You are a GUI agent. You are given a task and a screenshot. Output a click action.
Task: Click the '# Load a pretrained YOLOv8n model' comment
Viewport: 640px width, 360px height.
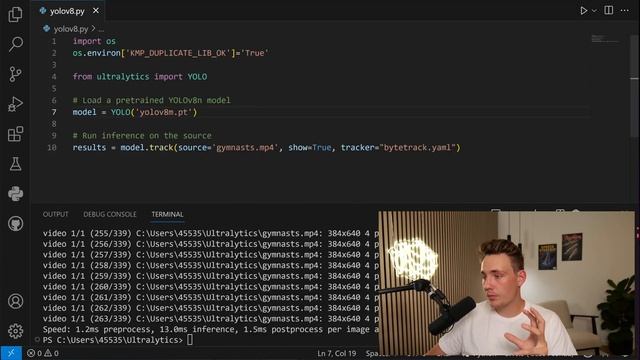pos(151,100)
